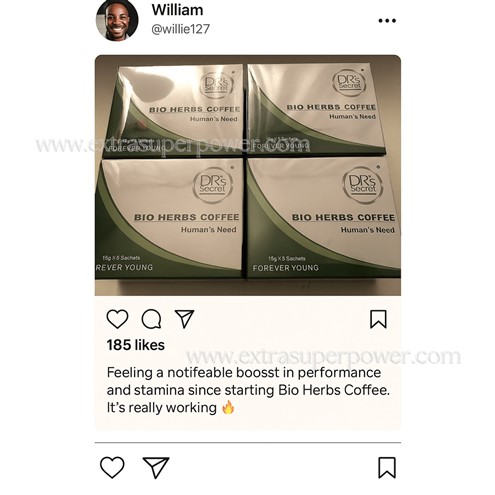Open the three-dot more options menu

point(387,21)
